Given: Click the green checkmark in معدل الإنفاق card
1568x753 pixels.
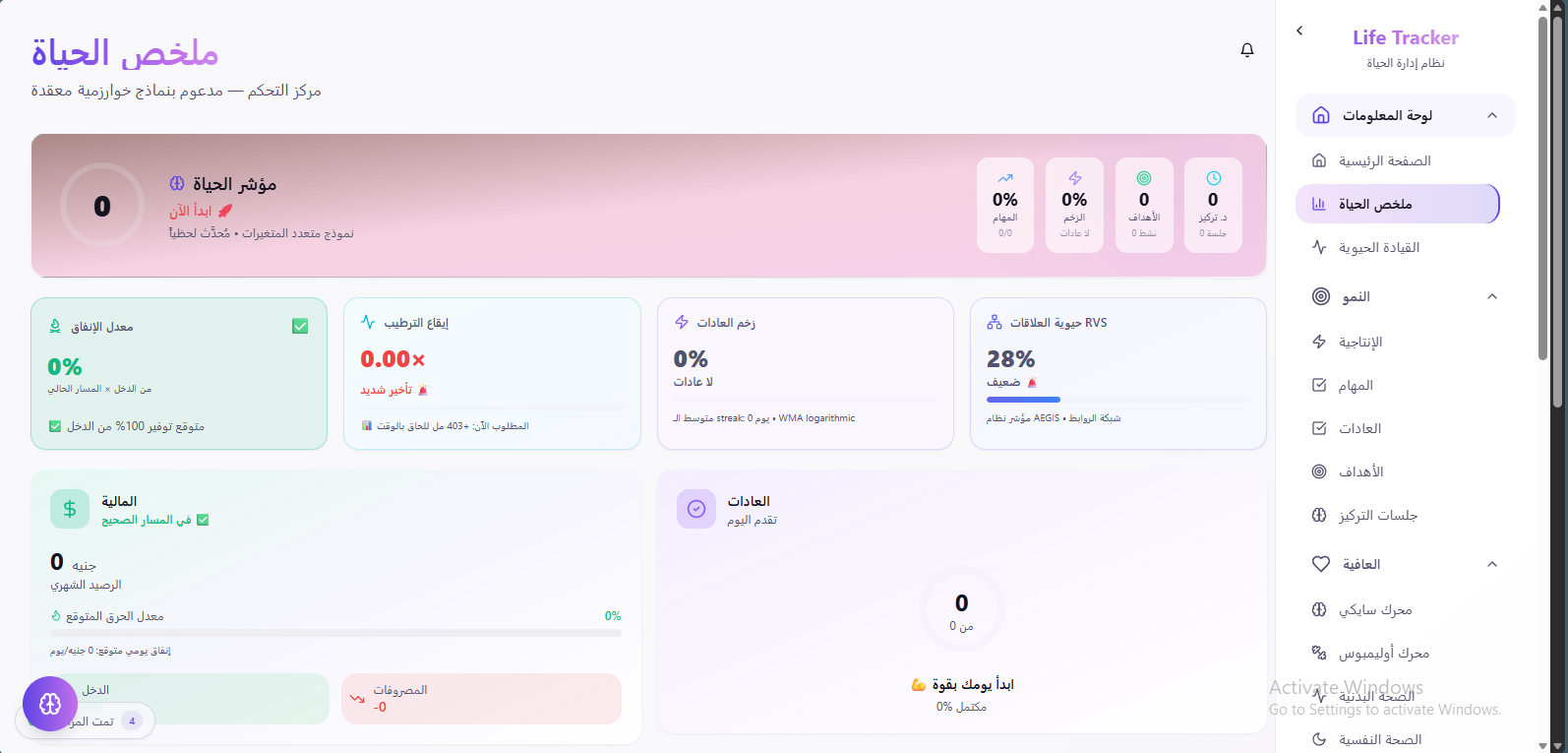Looking at the screenshot, I should (300, 326).
